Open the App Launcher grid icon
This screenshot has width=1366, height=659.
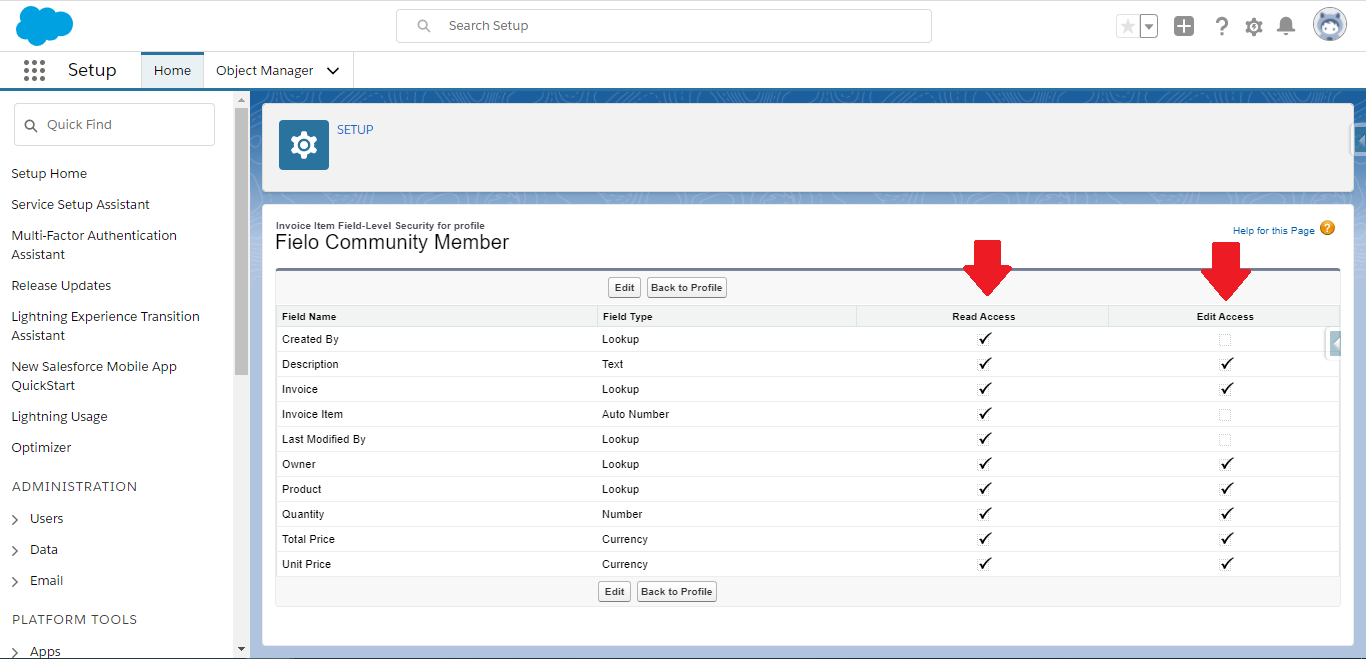pos(35,70)
